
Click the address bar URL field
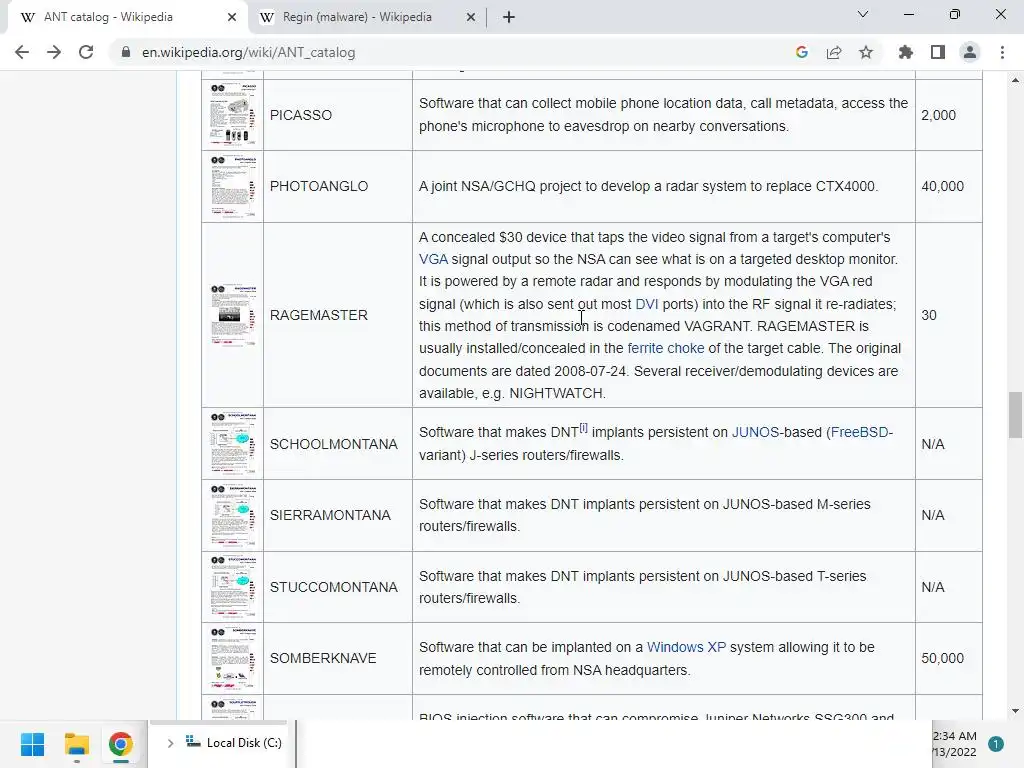click(451, 52)
